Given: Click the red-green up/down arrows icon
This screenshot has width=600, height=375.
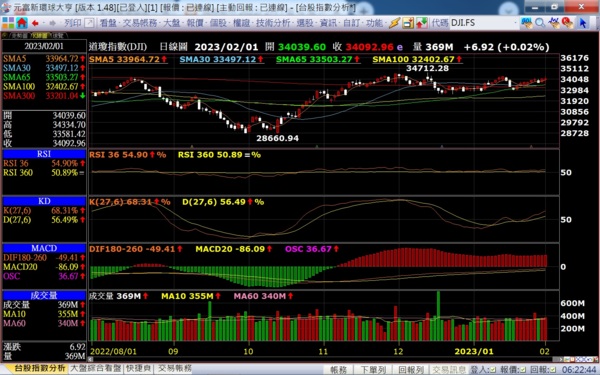Looking at the screenshot, I should click(x=422, y=23).
